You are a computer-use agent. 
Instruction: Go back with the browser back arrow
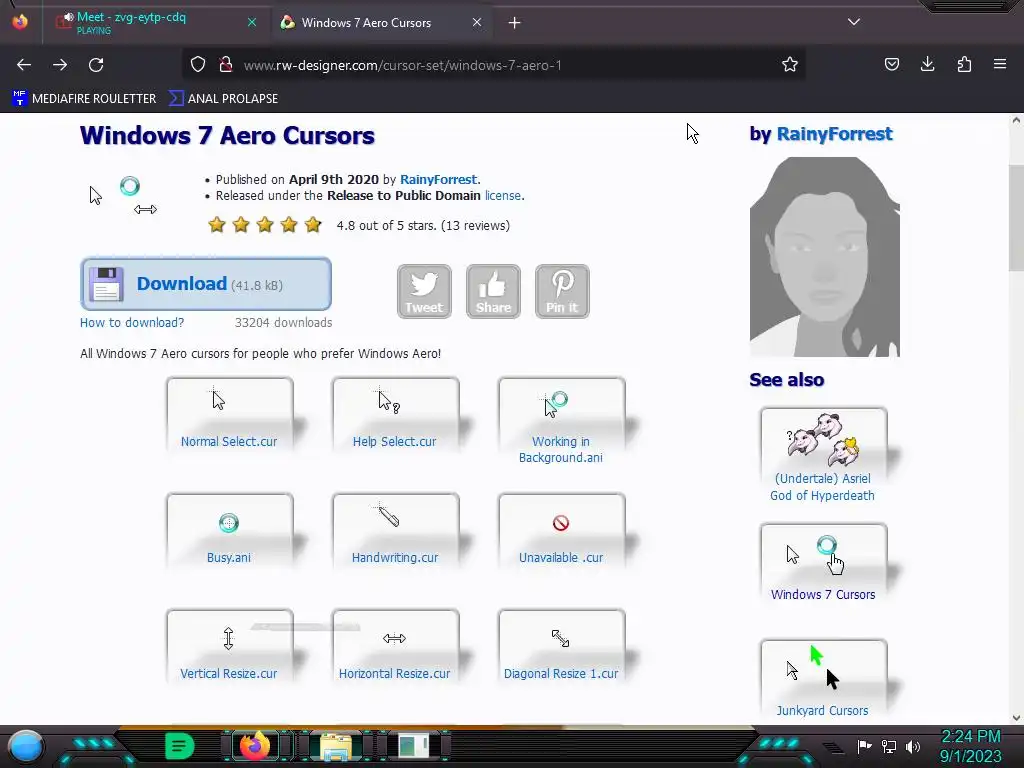point(24,65)
